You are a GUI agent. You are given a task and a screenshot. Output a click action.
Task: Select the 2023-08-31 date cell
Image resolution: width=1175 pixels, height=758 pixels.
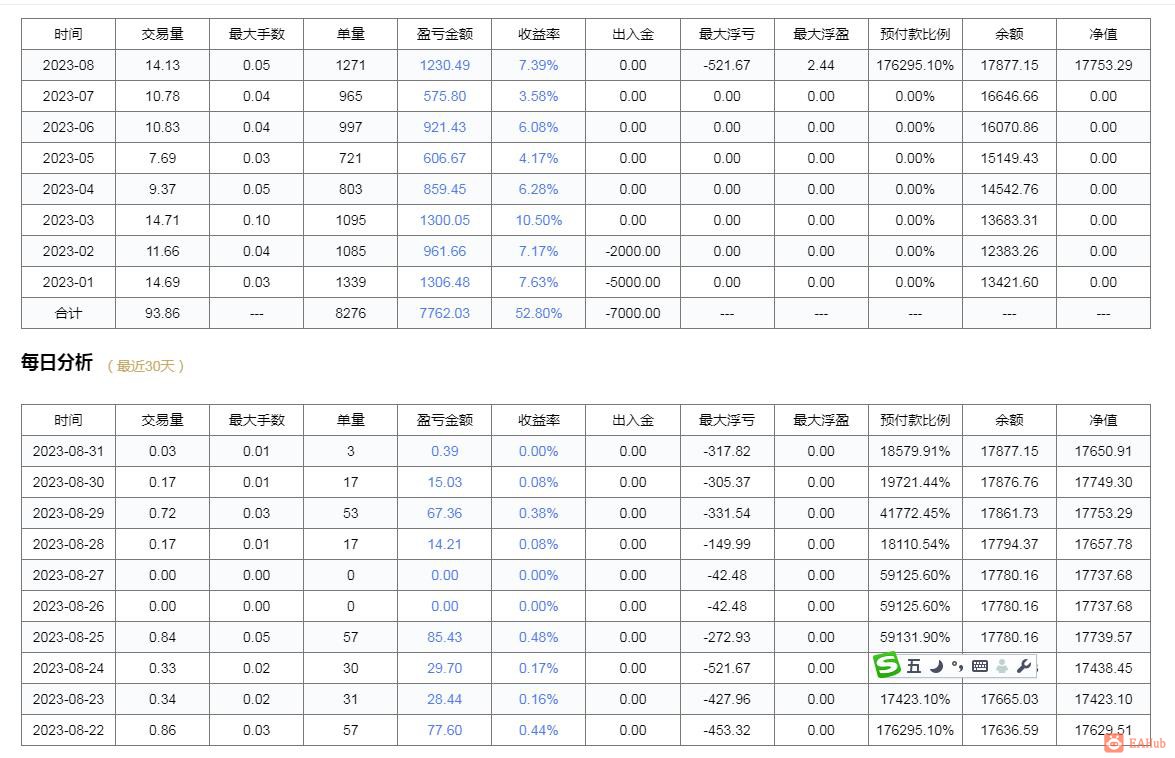68,452
